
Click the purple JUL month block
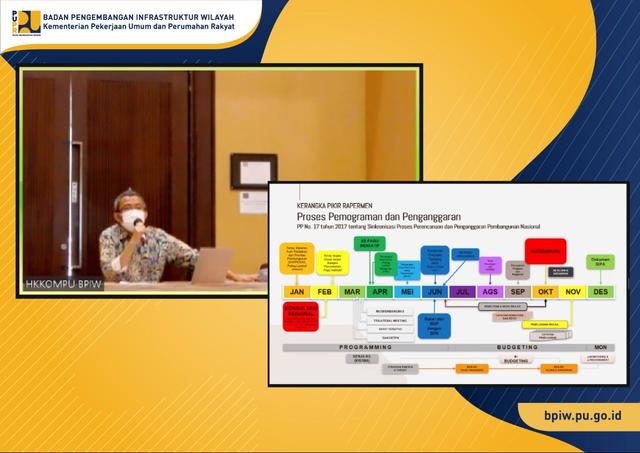[462, 292]
